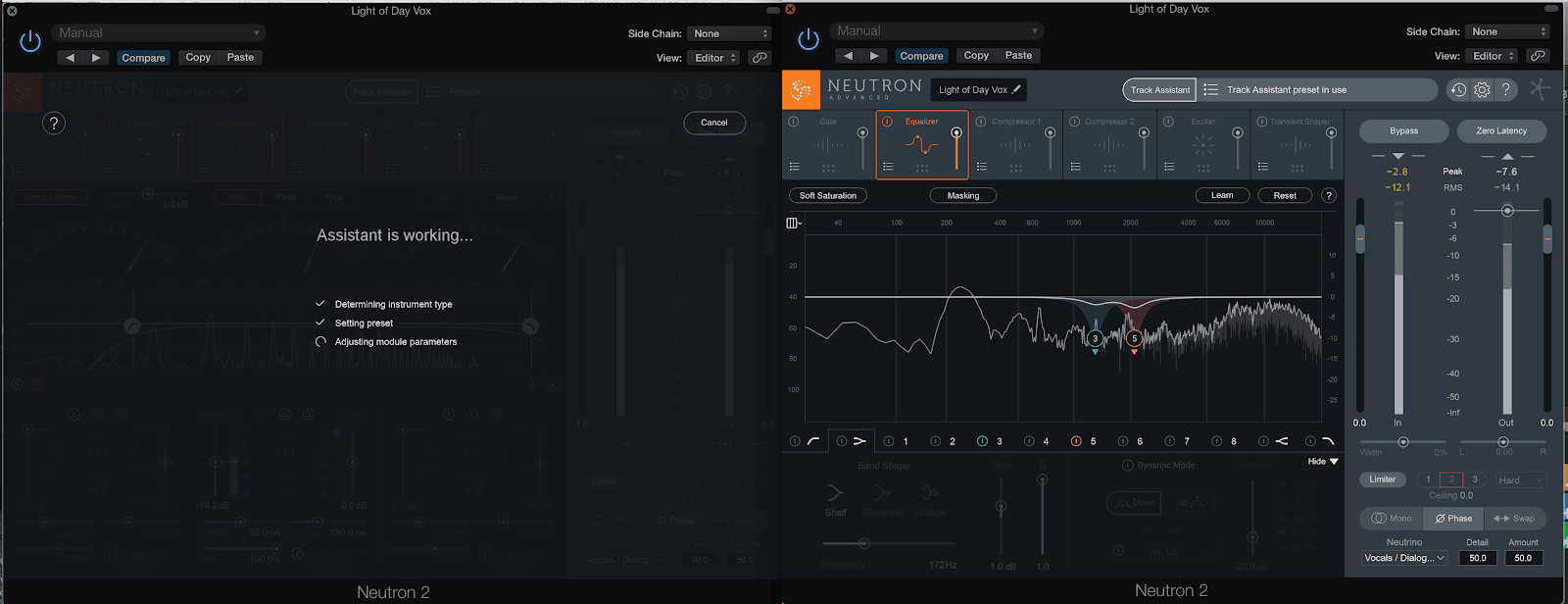Open Neutron help question mark in header
Image resolution: width=1568 pixels, height=604 pixels.
click(1506, 89)
